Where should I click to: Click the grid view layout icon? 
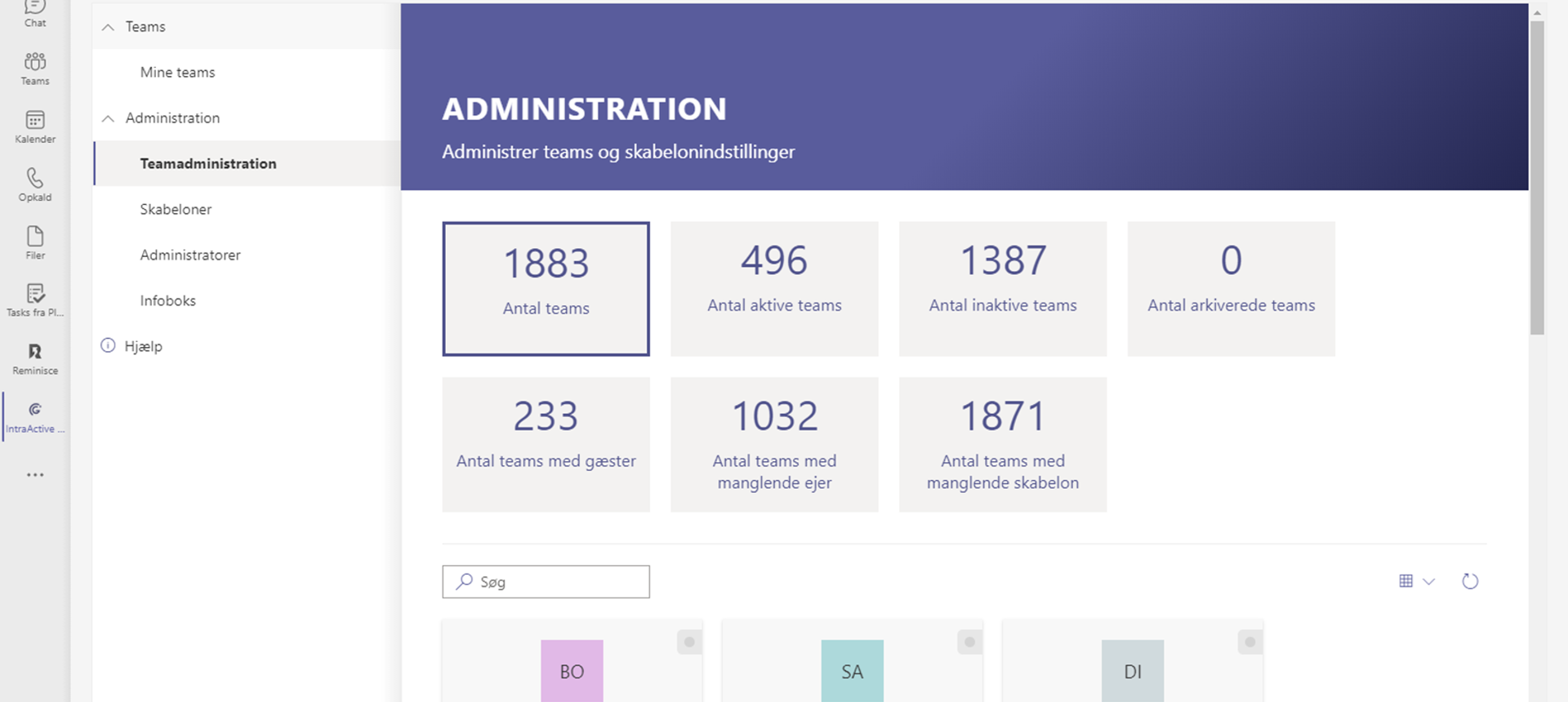tap(1406, 581)
